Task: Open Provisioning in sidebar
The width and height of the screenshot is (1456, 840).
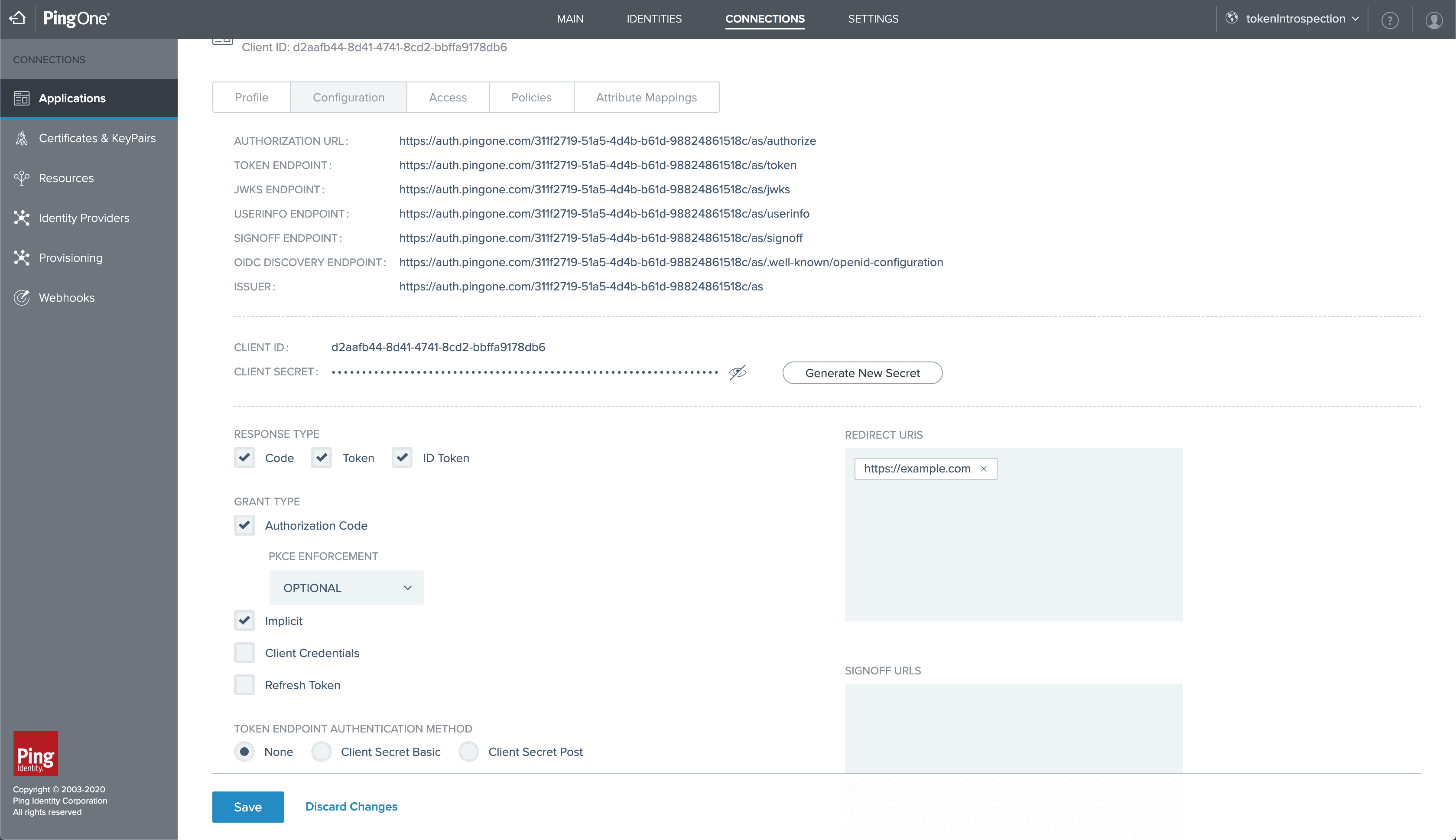Action: 89,258
